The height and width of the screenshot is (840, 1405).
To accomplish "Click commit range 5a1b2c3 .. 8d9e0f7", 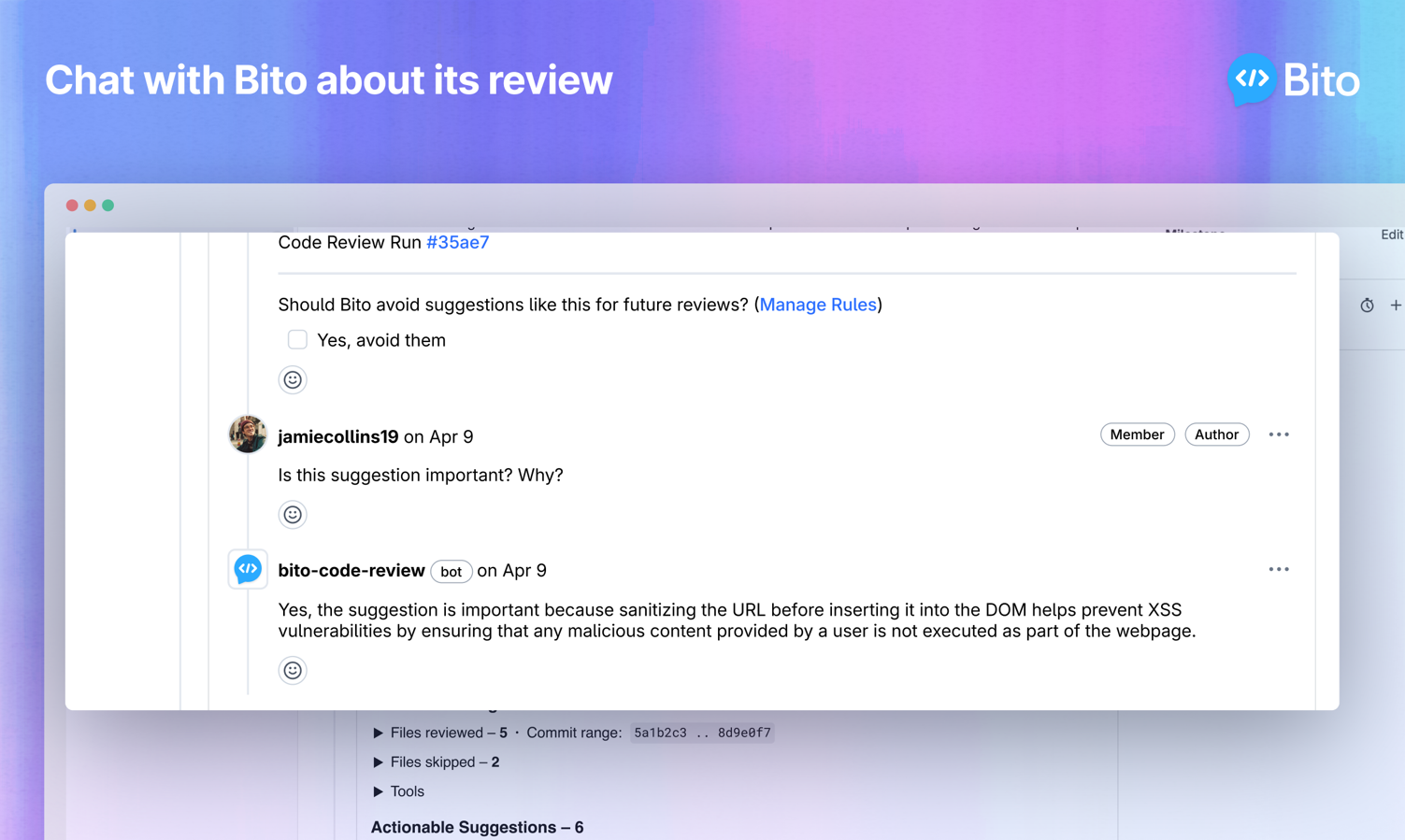I will (x=702, y=733).
